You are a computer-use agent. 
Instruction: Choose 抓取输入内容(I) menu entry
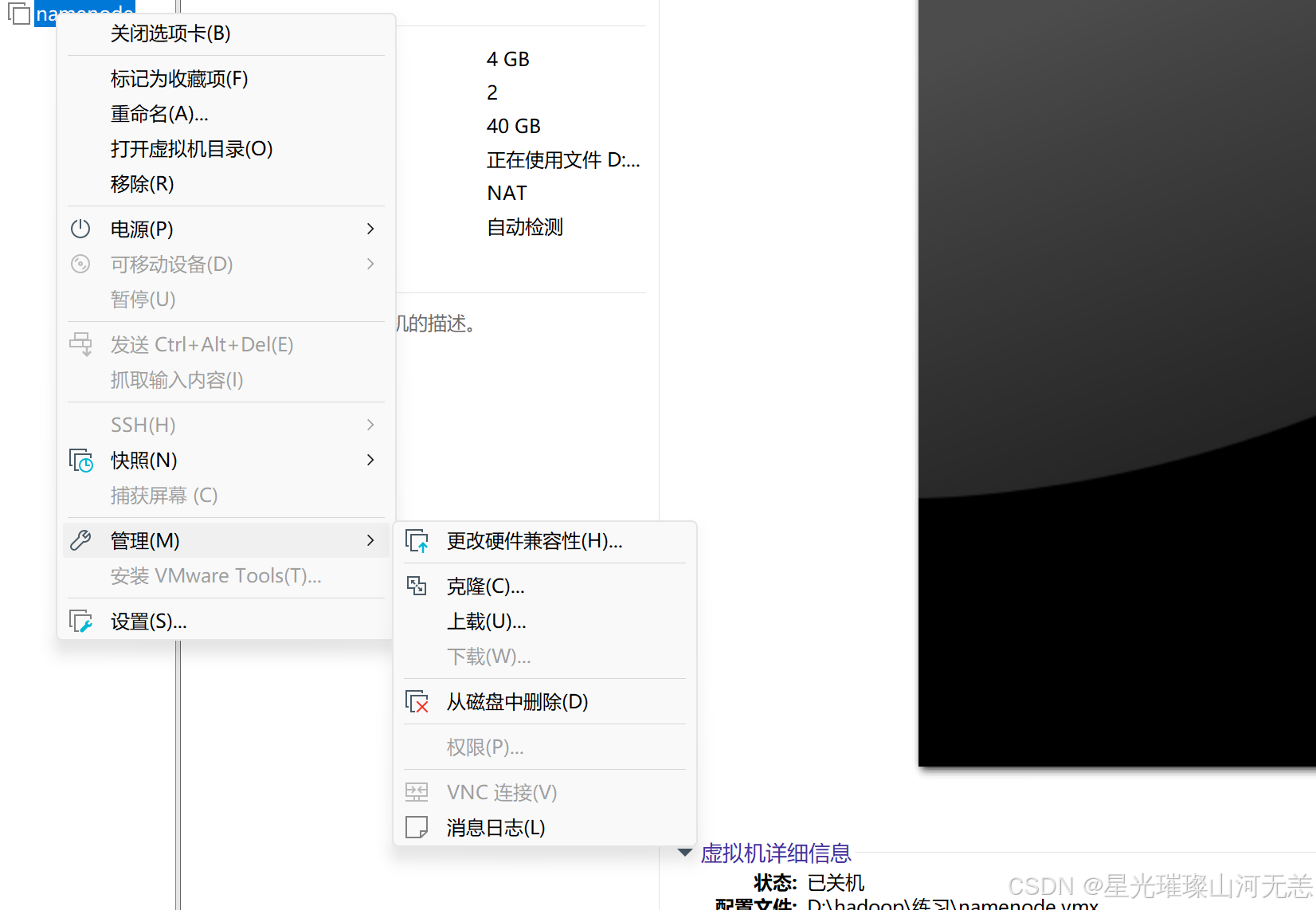(226, 380)
